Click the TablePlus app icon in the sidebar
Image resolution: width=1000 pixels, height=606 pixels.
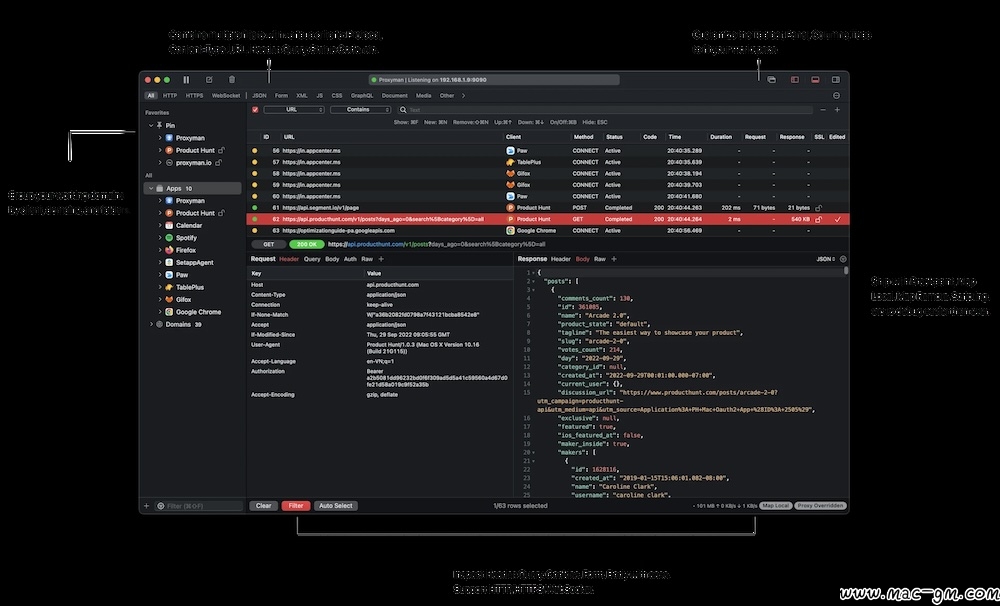point(169,287)
